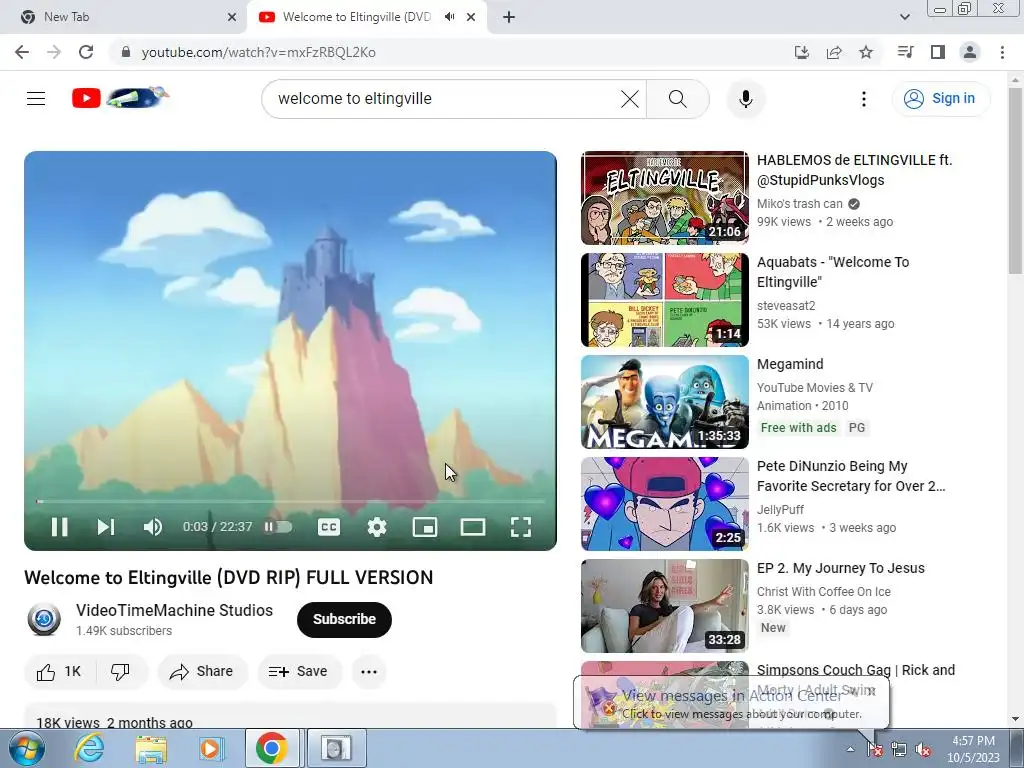The image size is (1024, 768).
Task: Open the VideoTimeMachine Studios channel avatar
Action: tap(44, 619)
